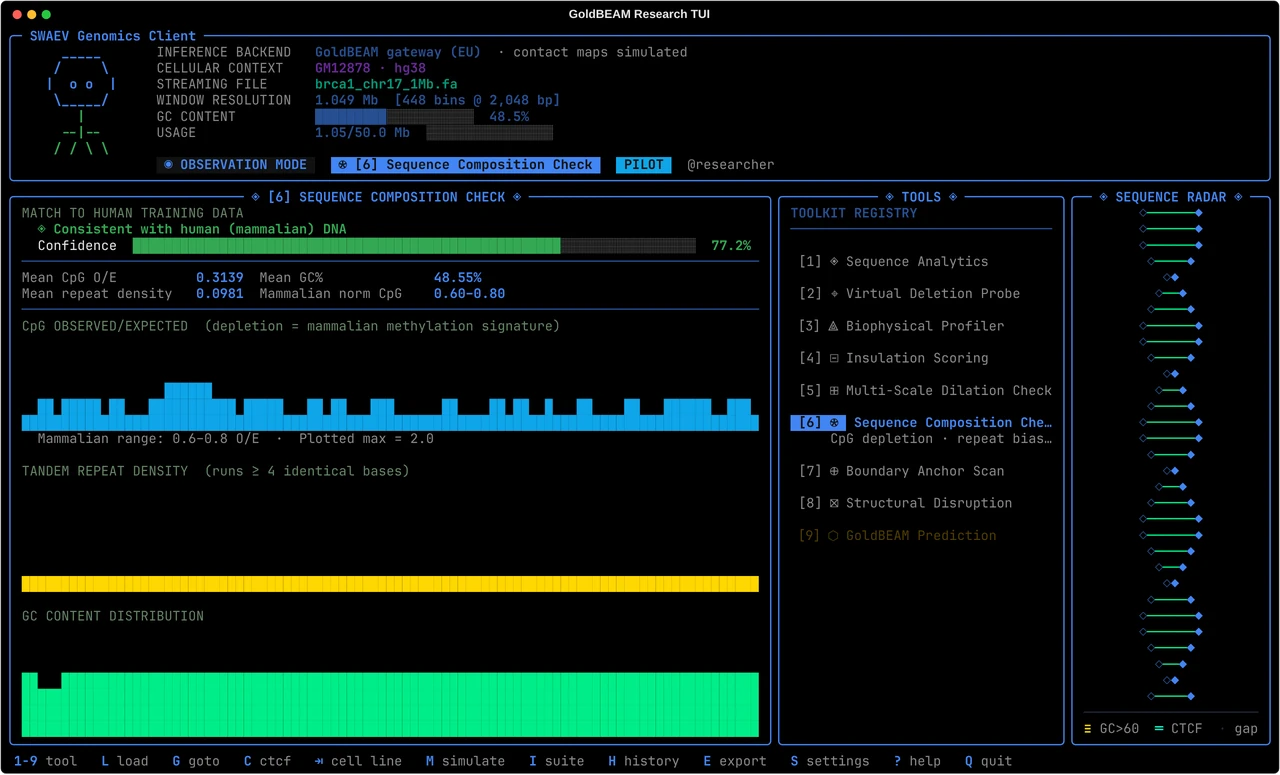Click Mammalian norm CpG value 0.60-0.80

(x=470, y=294)
